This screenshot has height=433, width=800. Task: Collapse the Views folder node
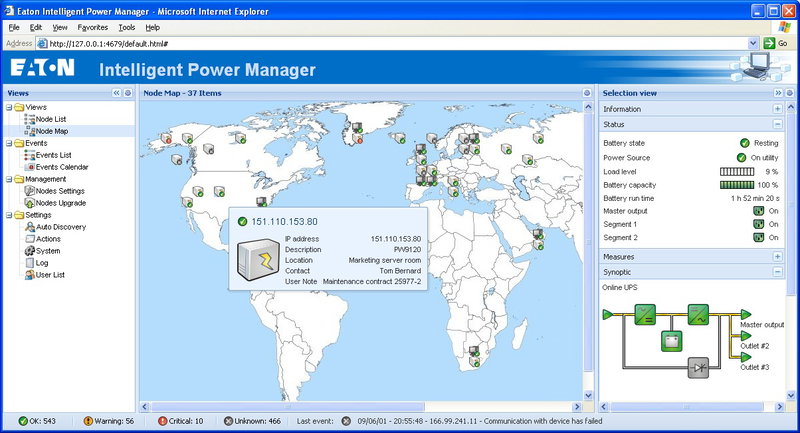pos(9,107)
